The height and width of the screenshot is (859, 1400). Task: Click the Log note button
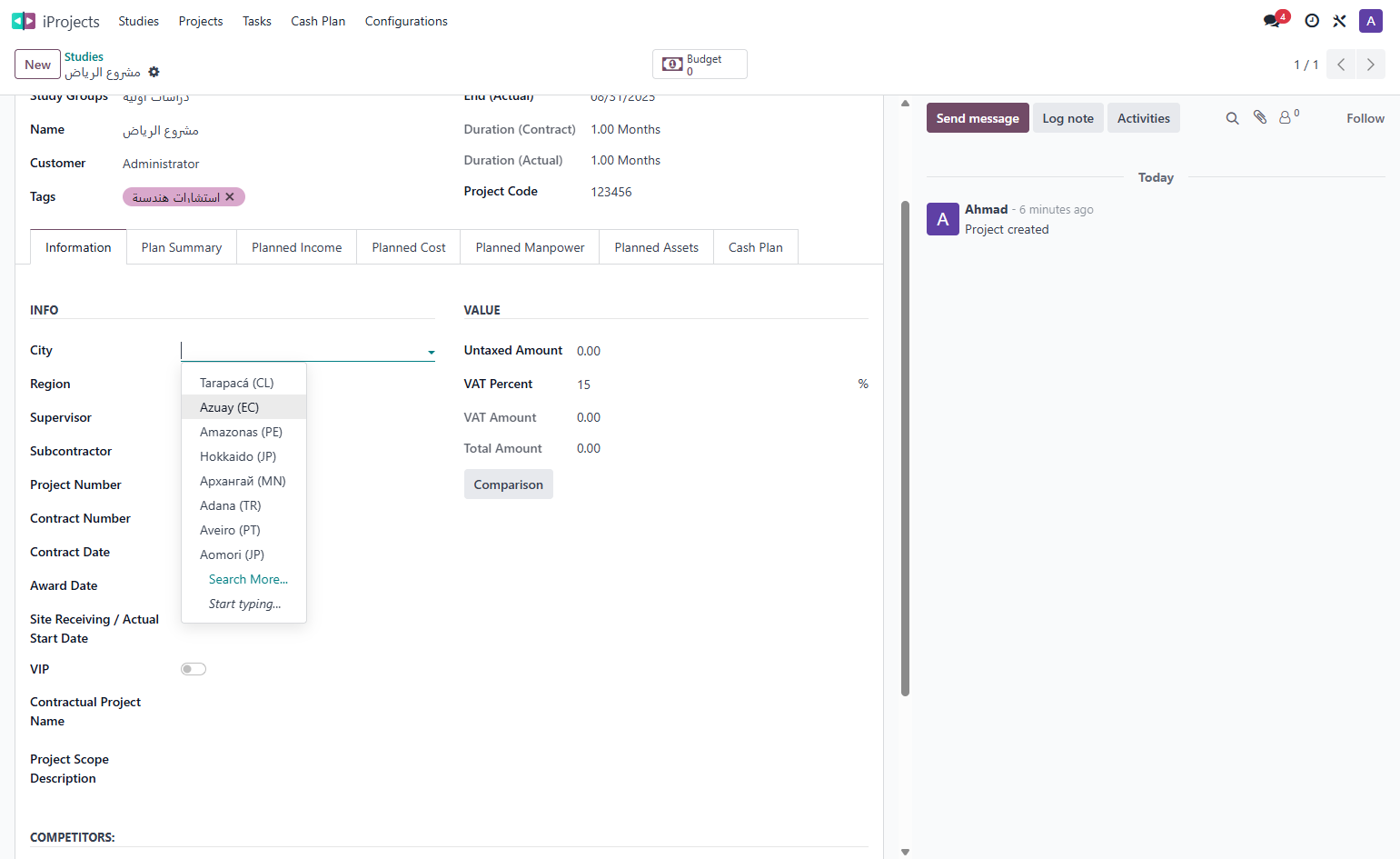pos(1068,118)
